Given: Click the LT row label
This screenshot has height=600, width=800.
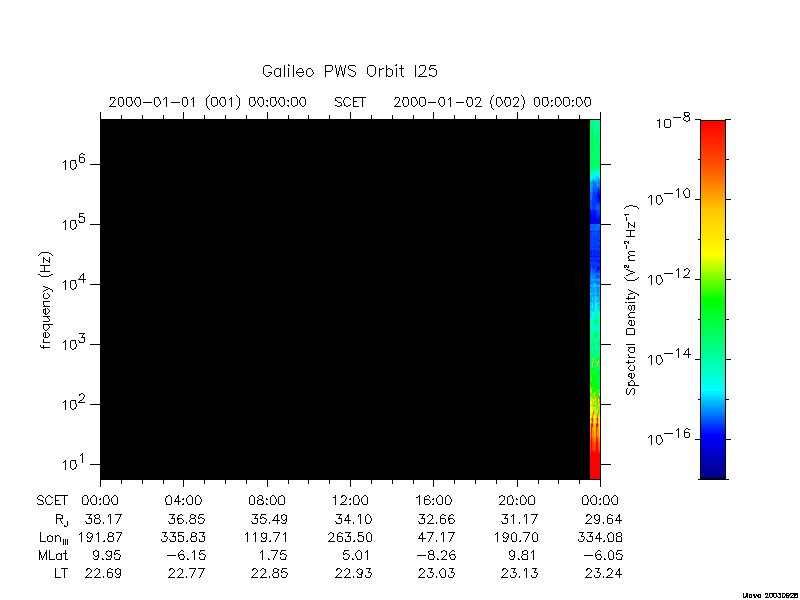Looking at the screenshot, I should click(61, 573).
